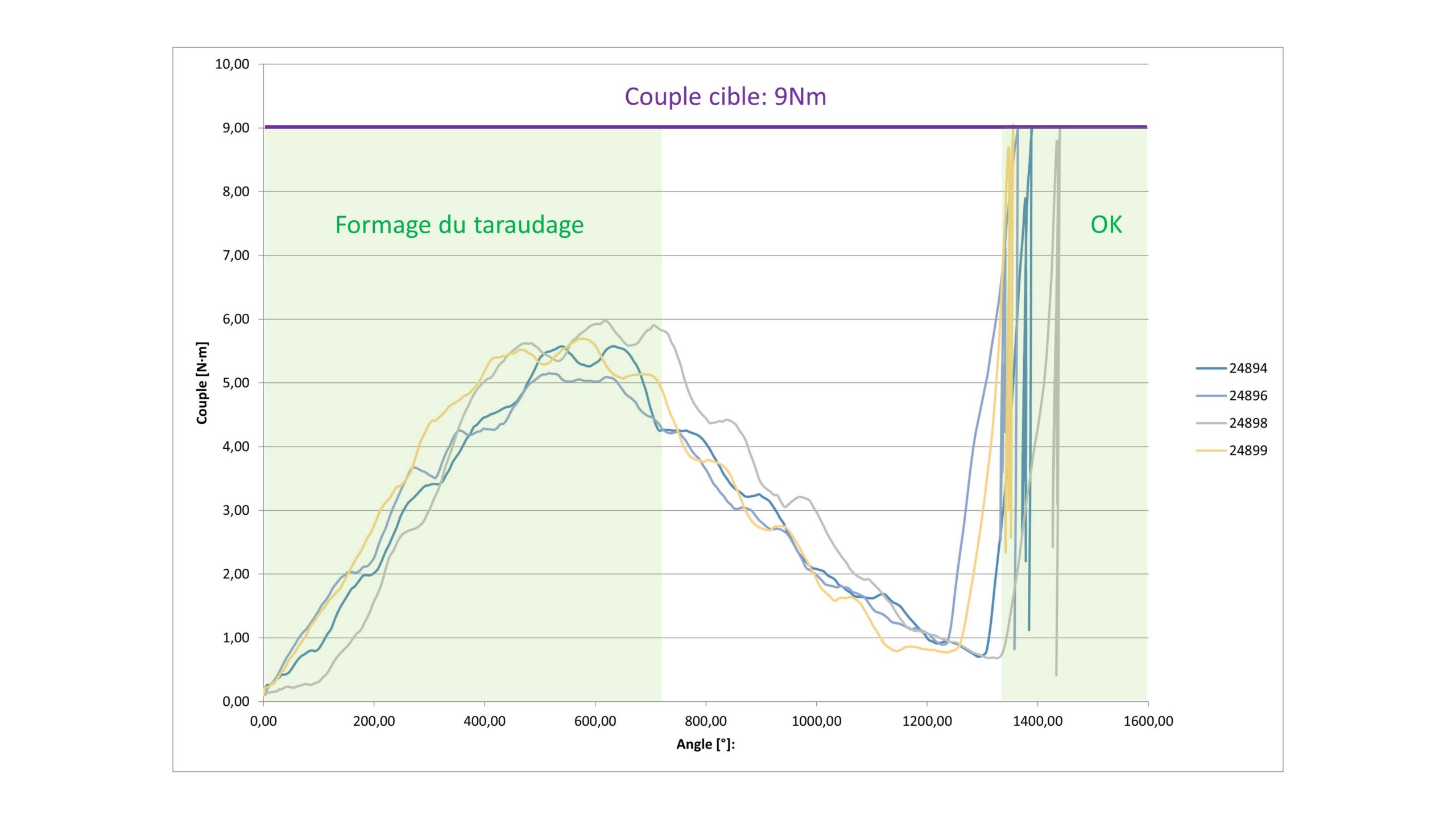Viewport: 1456px width, 819px height.
Task: Select the 'Couple cible: 9Nm' annotation
Action: tap(725, 97)
